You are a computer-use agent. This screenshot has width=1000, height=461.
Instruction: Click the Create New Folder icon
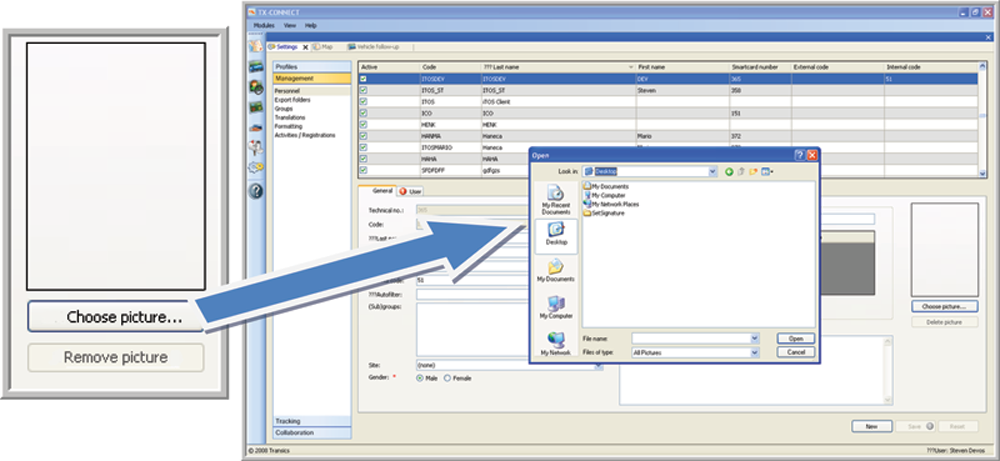tap(753, 172)
